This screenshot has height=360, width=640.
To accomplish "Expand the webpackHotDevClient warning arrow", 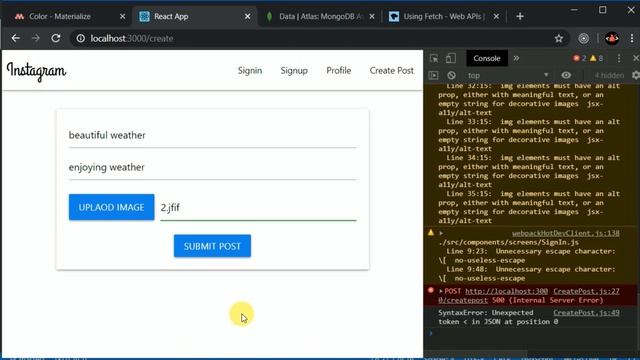I will [441, 233].
